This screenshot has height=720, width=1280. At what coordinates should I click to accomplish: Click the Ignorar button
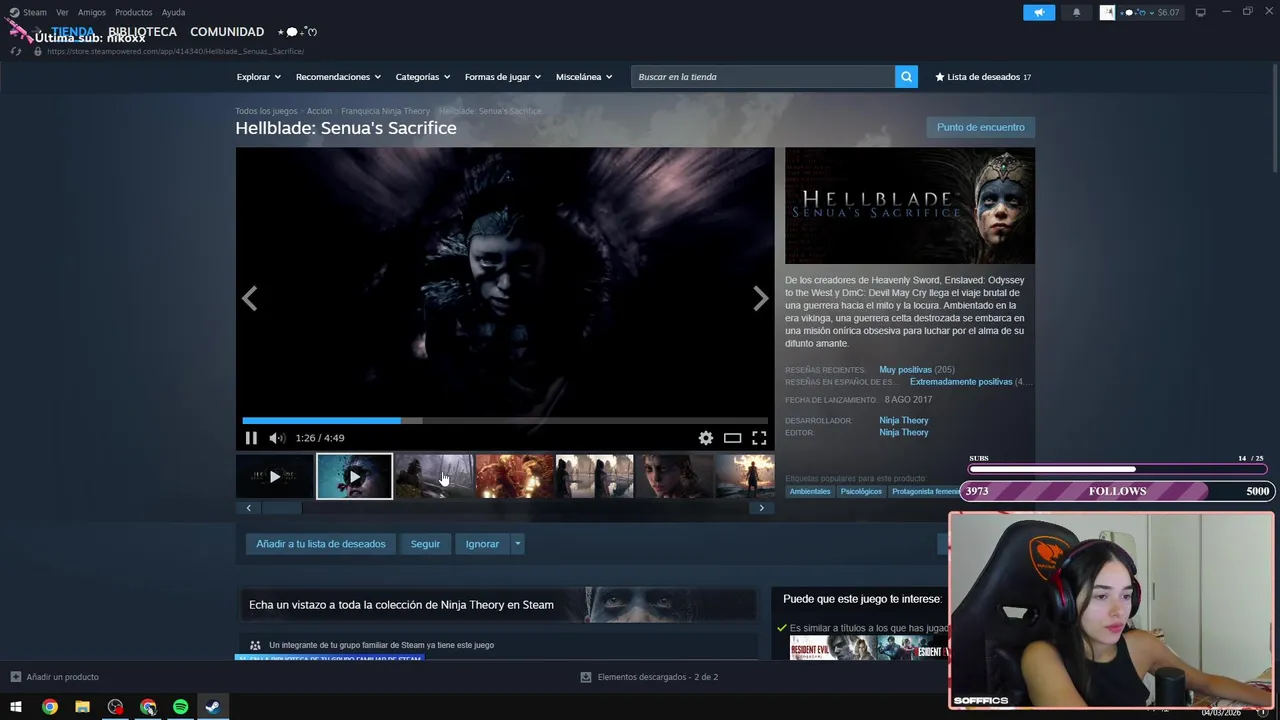tap(482, 544)
